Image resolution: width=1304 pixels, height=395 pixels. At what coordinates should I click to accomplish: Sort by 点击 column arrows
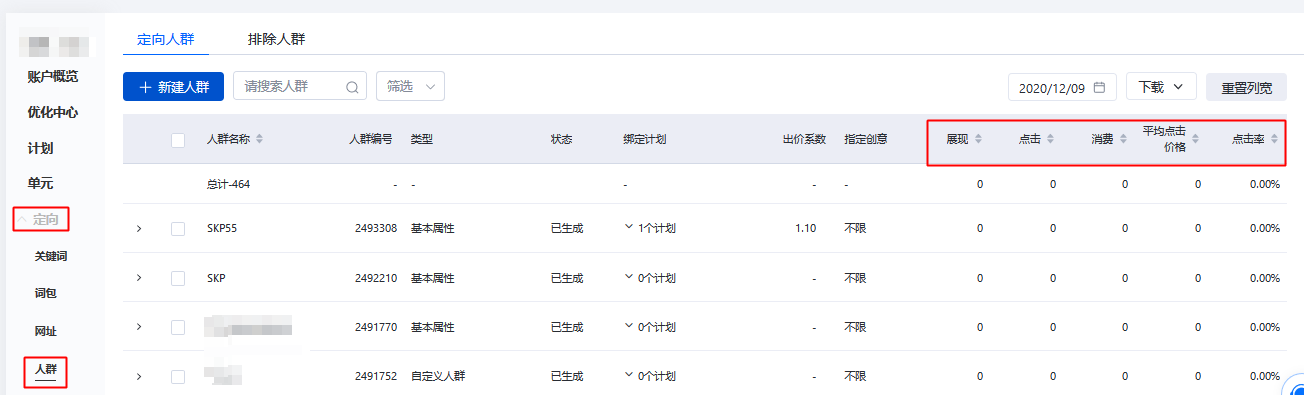click(1051, 139)
